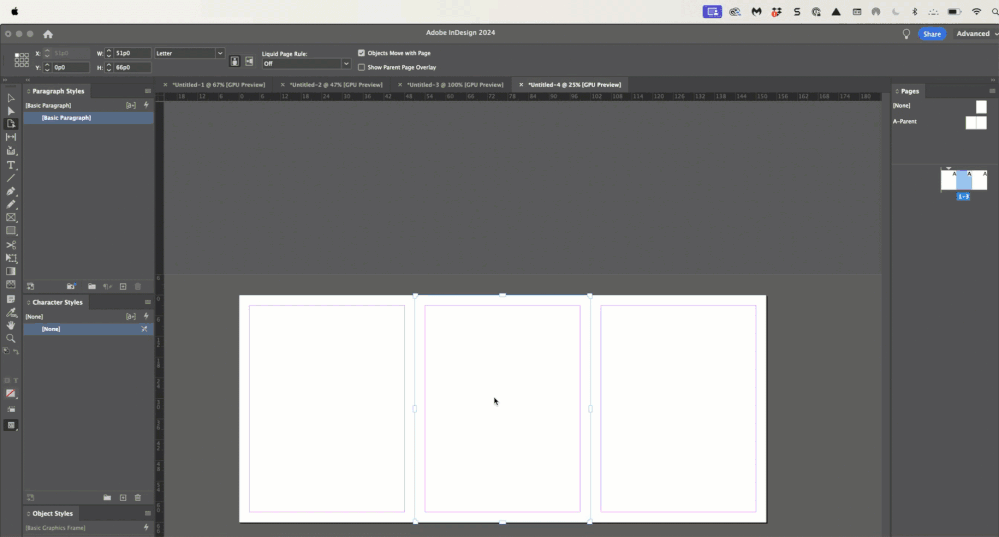The image size is (999, 537).
Task: Switch to the Untitled-1 document tab
Action: click(x=219, y=85)
